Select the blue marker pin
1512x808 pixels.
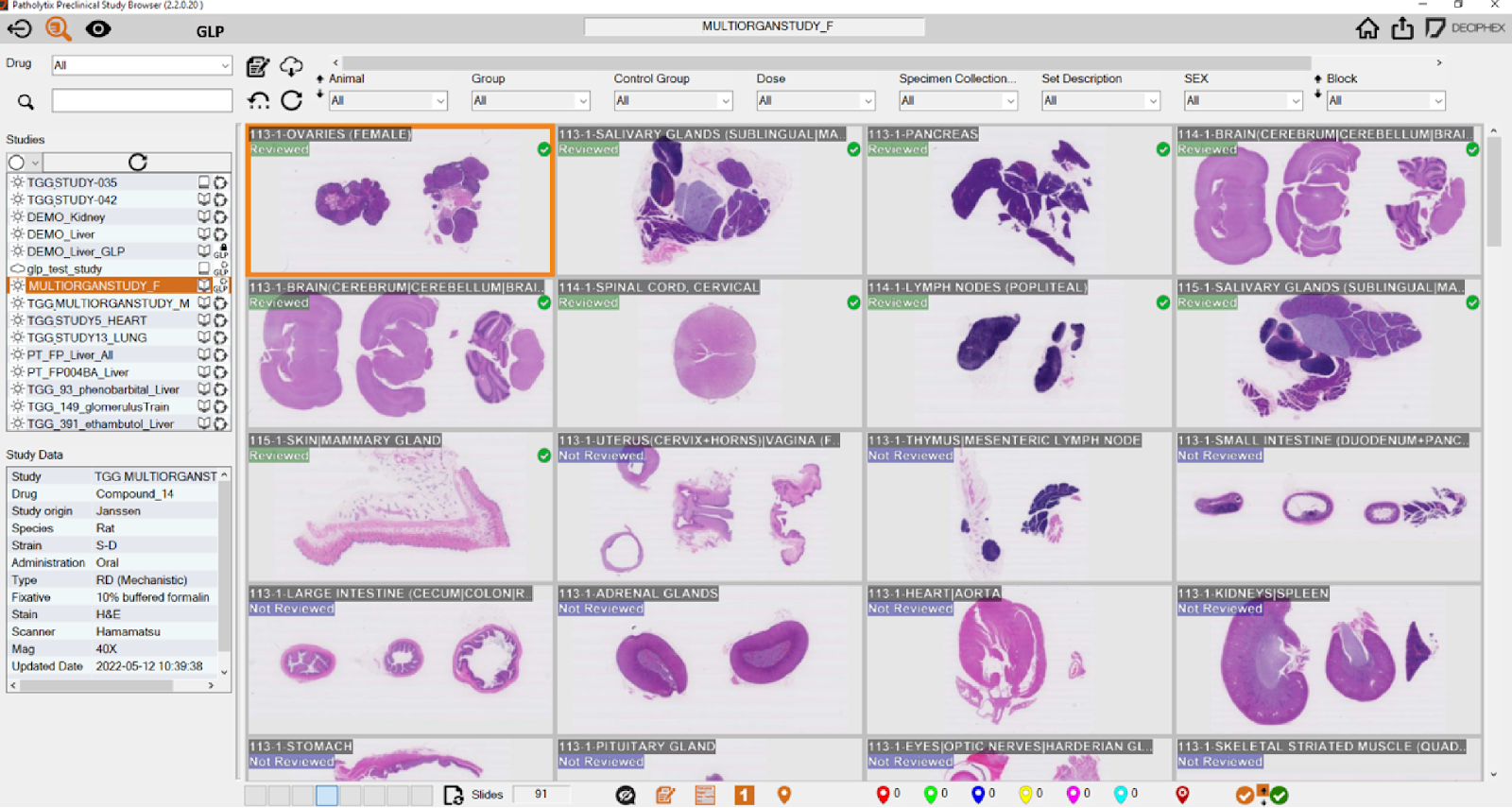978,795
